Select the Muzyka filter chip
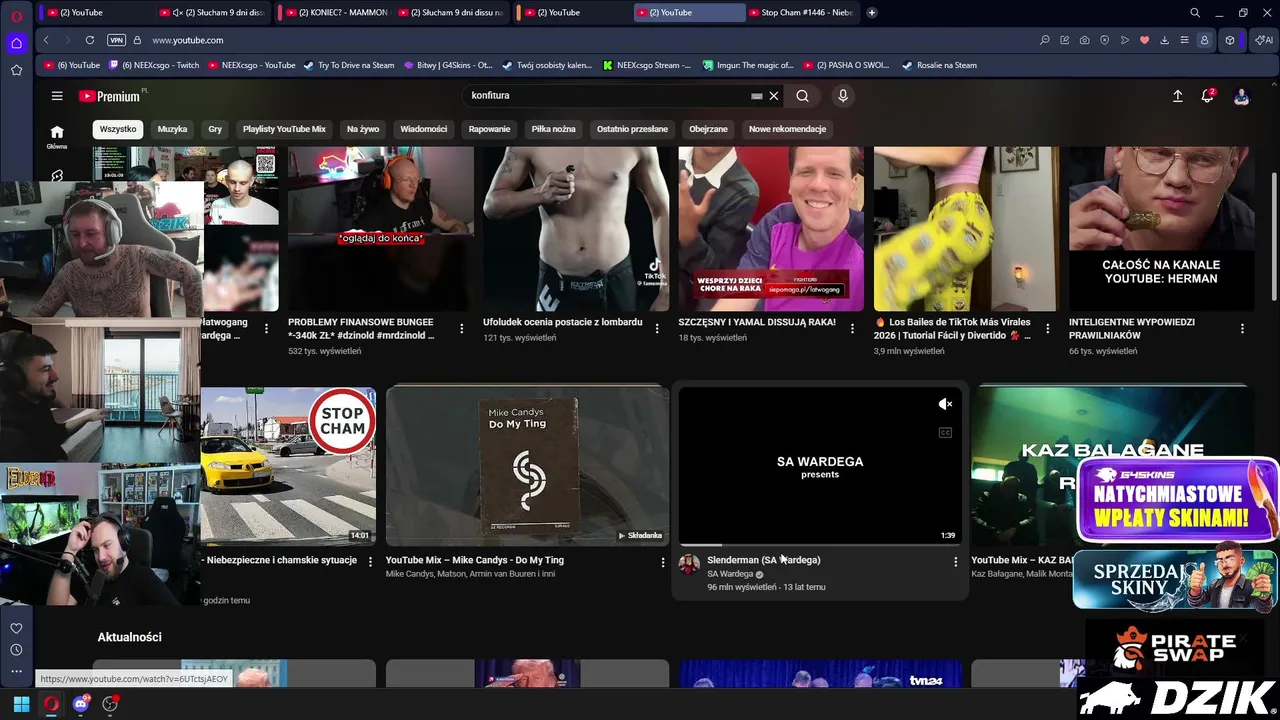 coord(172,129)
